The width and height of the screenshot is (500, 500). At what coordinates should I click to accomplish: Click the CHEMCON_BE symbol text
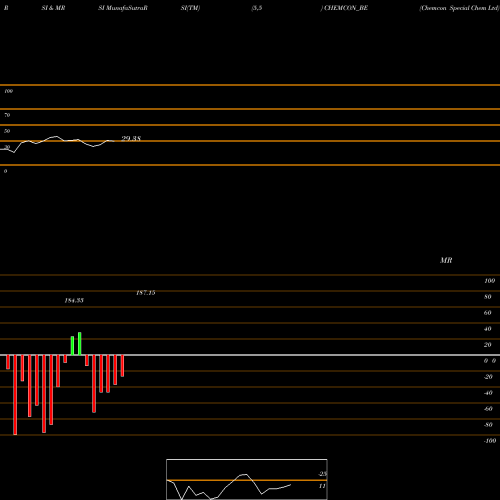(x=346, y=8)
